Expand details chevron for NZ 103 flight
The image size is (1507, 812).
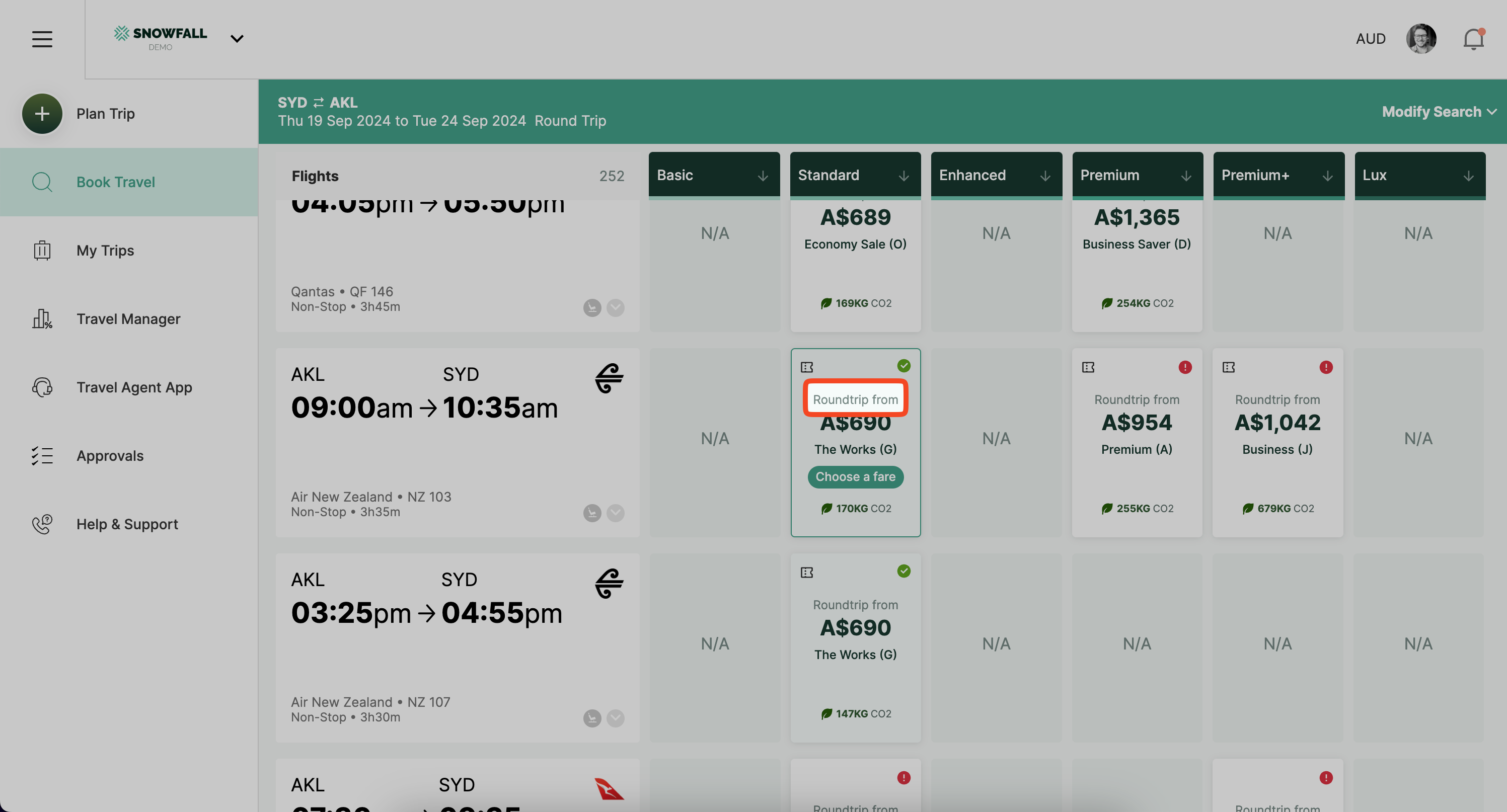615,513
